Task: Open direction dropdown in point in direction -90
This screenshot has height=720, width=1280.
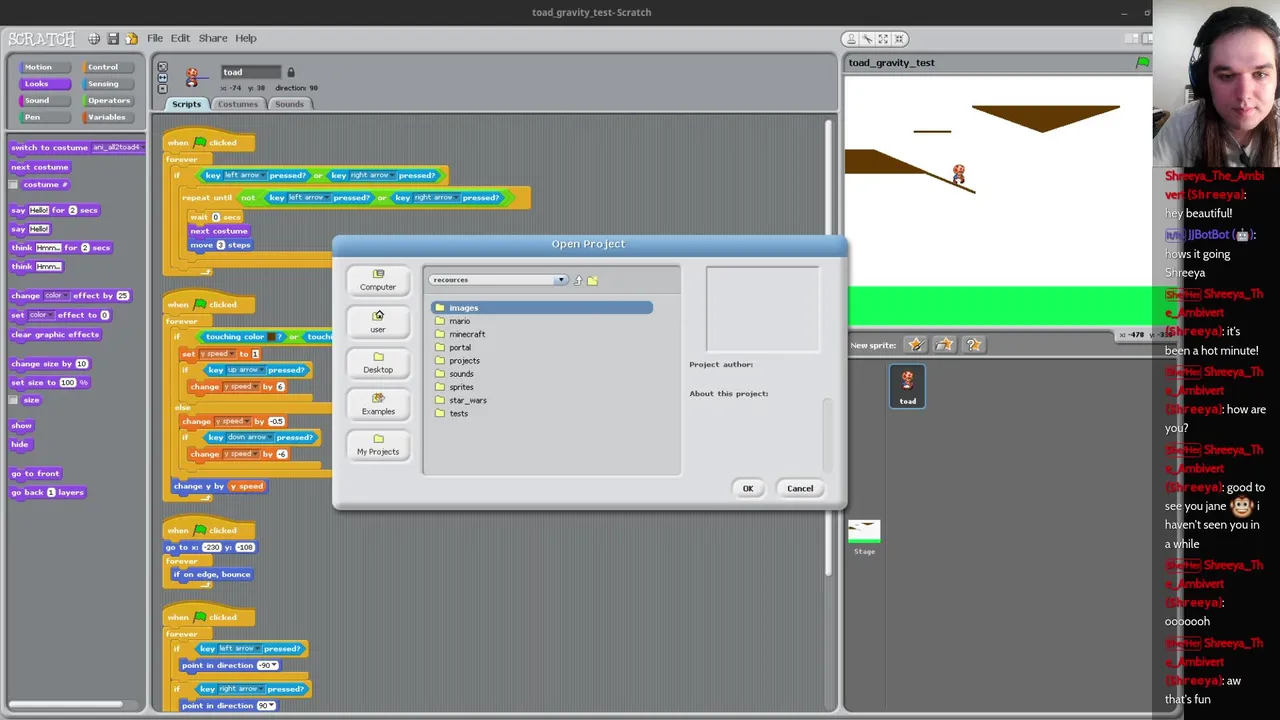Action: click(x=268, y=665)
